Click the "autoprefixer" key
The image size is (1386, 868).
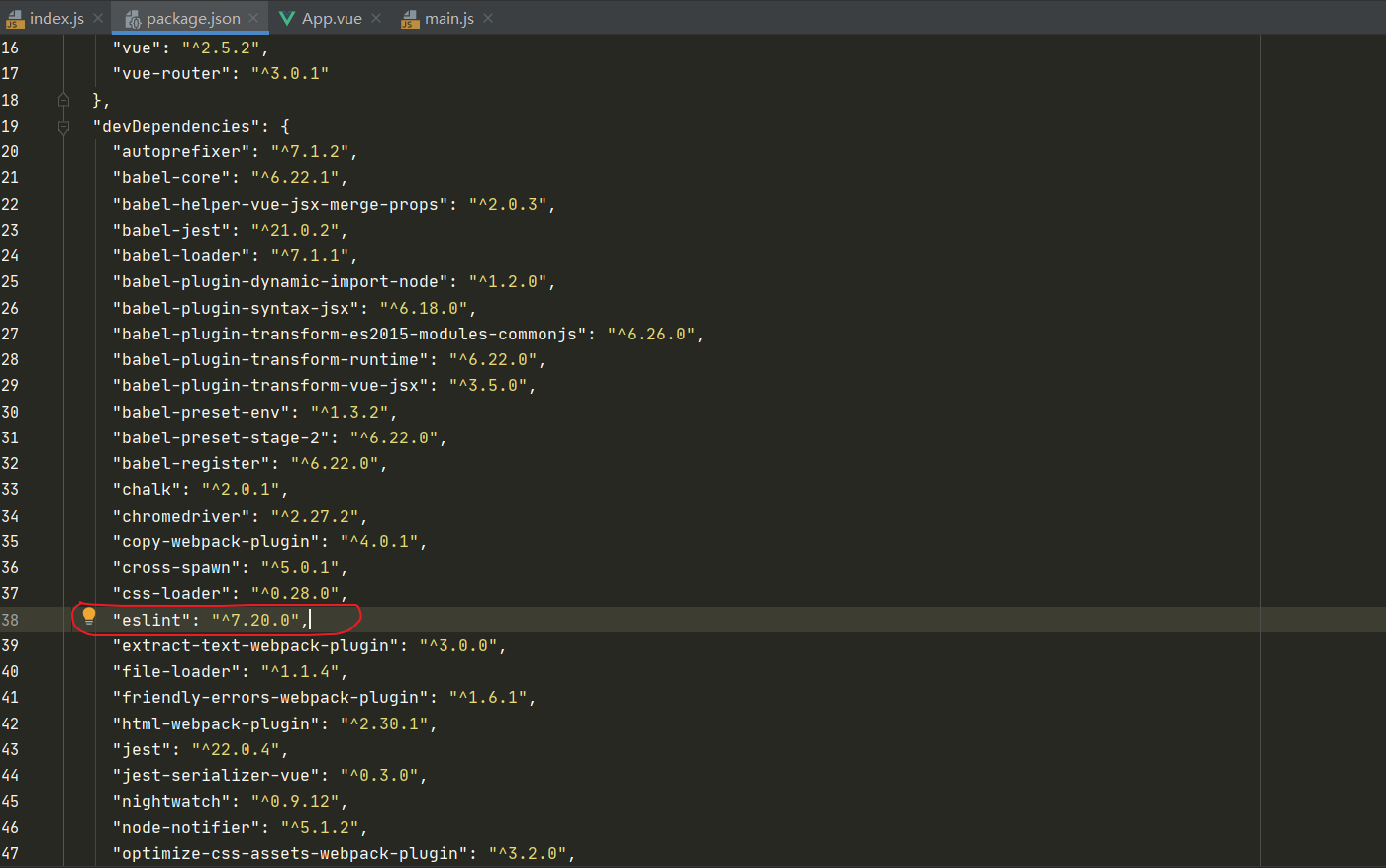click(181, 151)
